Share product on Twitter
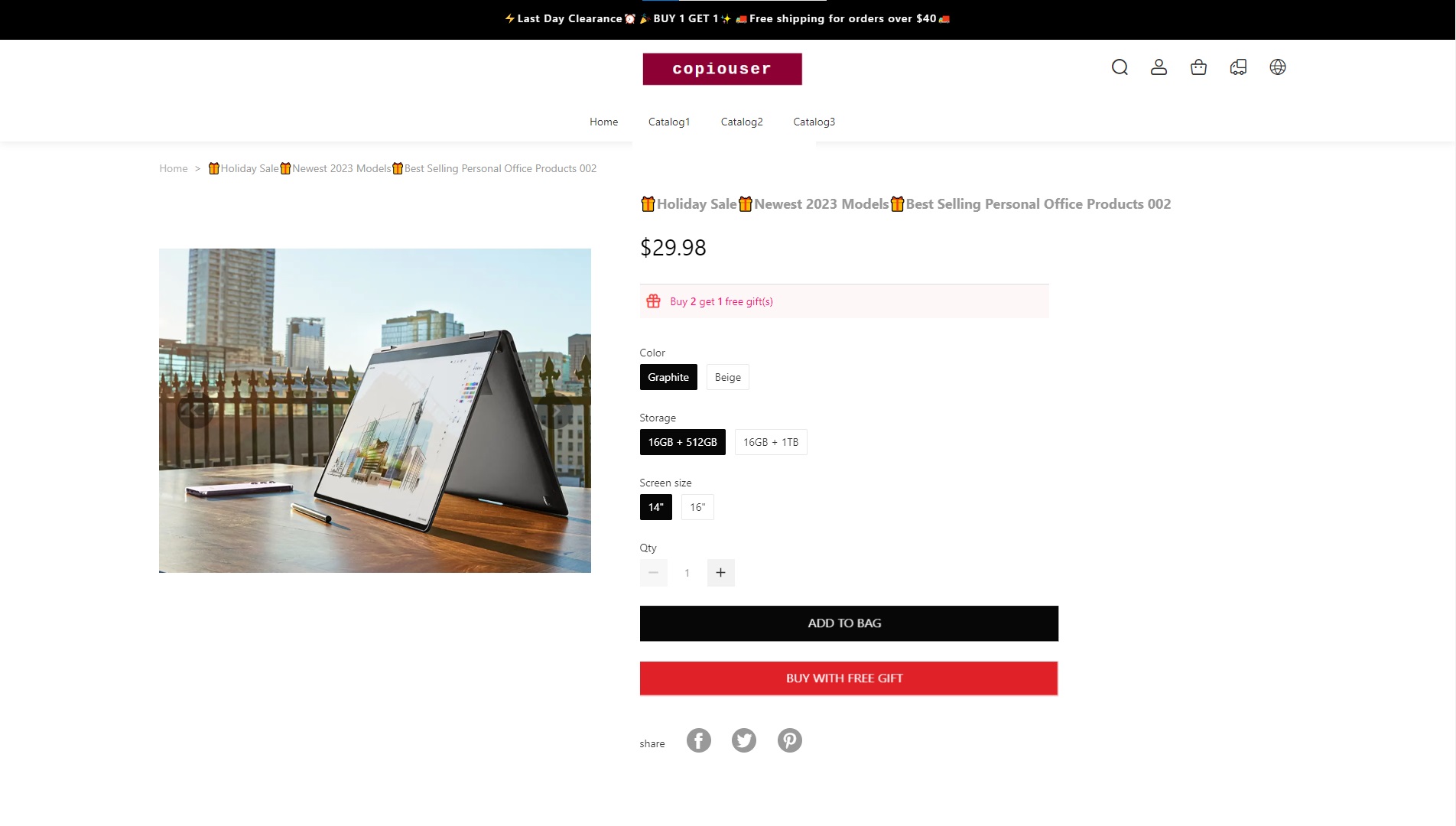 click(x=744, y=740)
